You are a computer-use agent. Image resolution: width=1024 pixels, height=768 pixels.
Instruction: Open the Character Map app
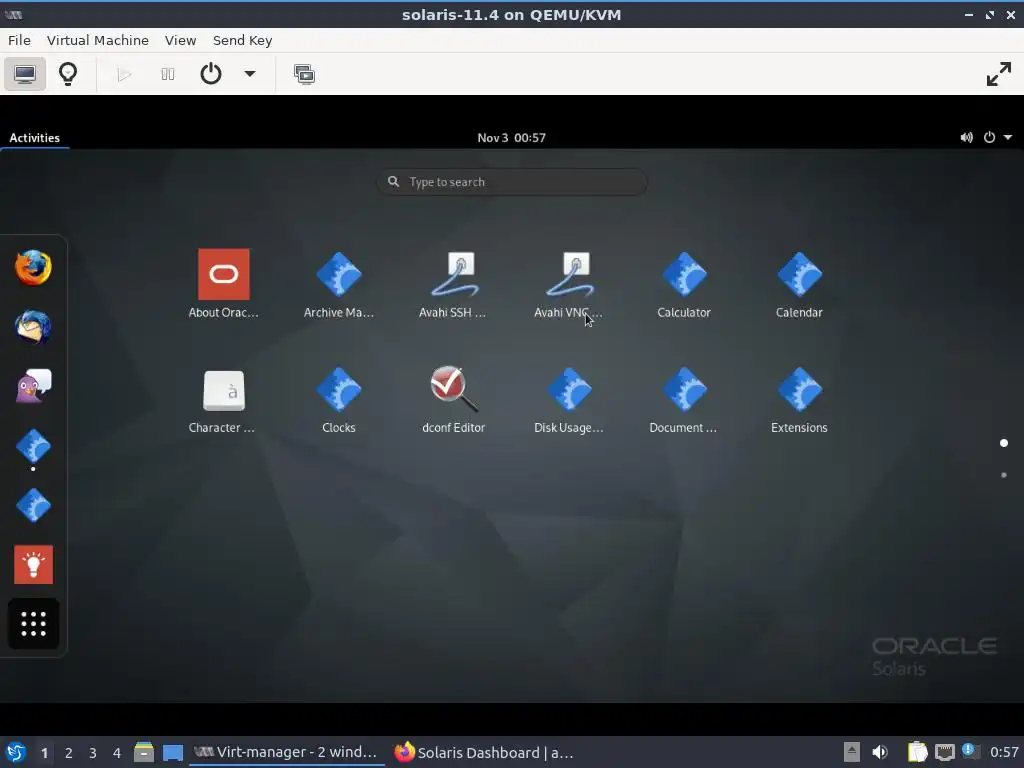tap(223, 399)
